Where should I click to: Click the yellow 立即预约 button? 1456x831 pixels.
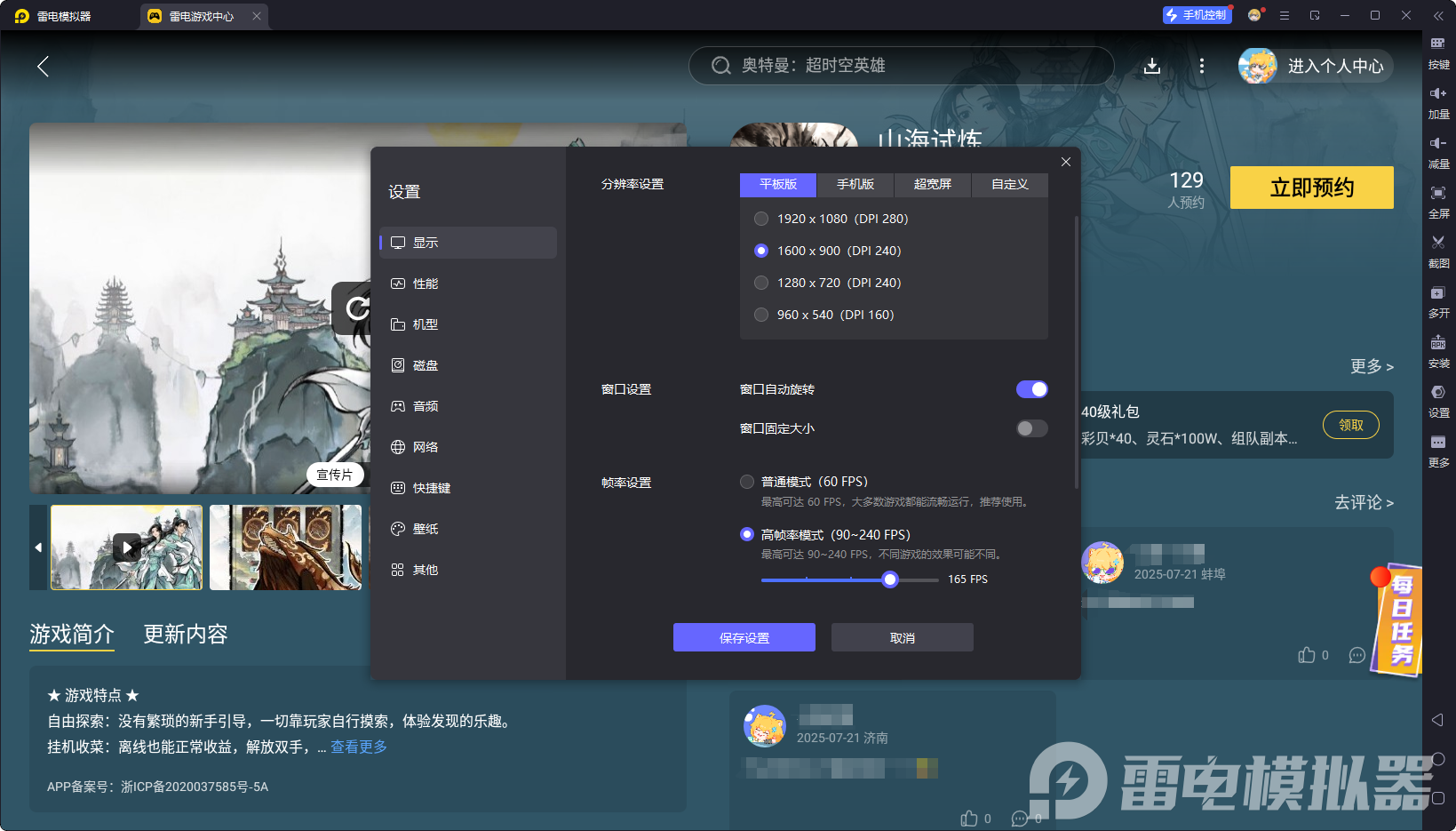1312,188
